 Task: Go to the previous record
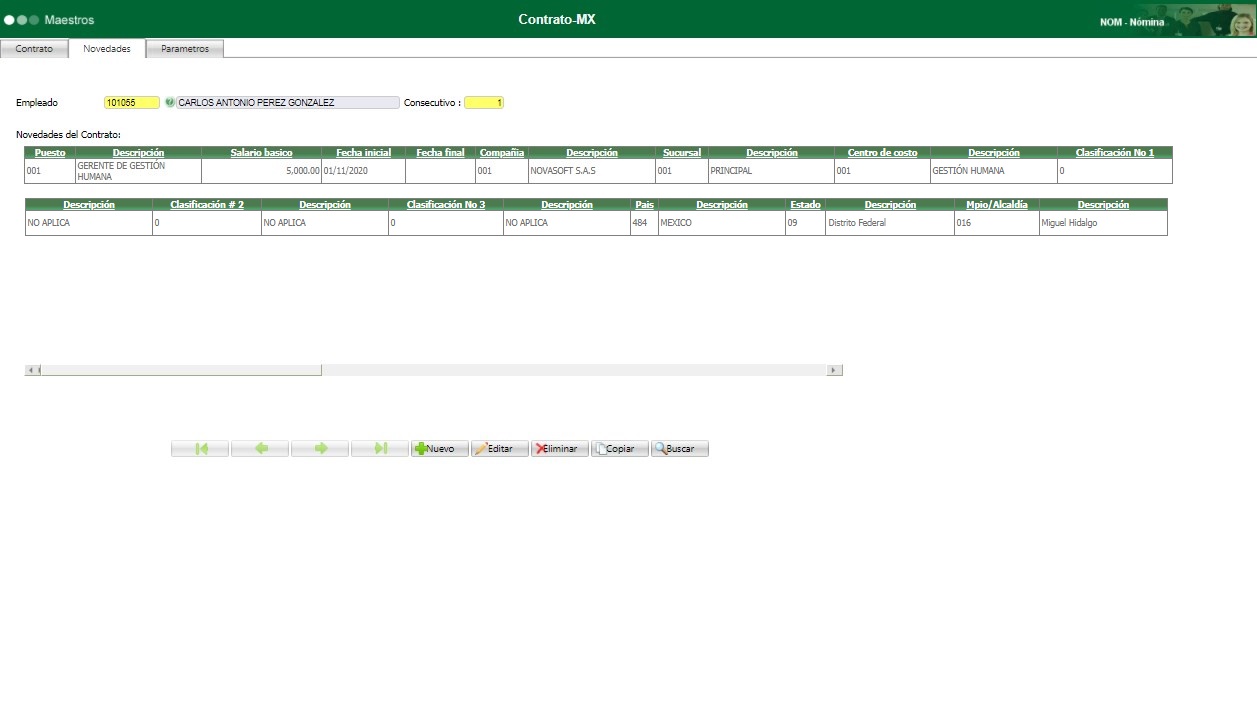tap(260, 449)
